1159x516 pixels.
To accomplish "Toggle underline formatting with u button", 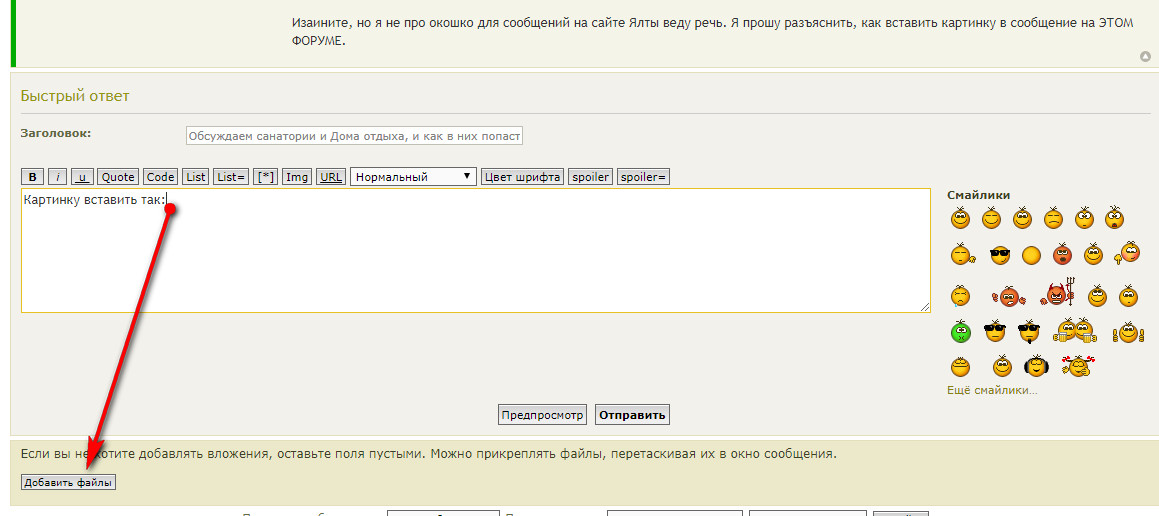I will [82, 177].
